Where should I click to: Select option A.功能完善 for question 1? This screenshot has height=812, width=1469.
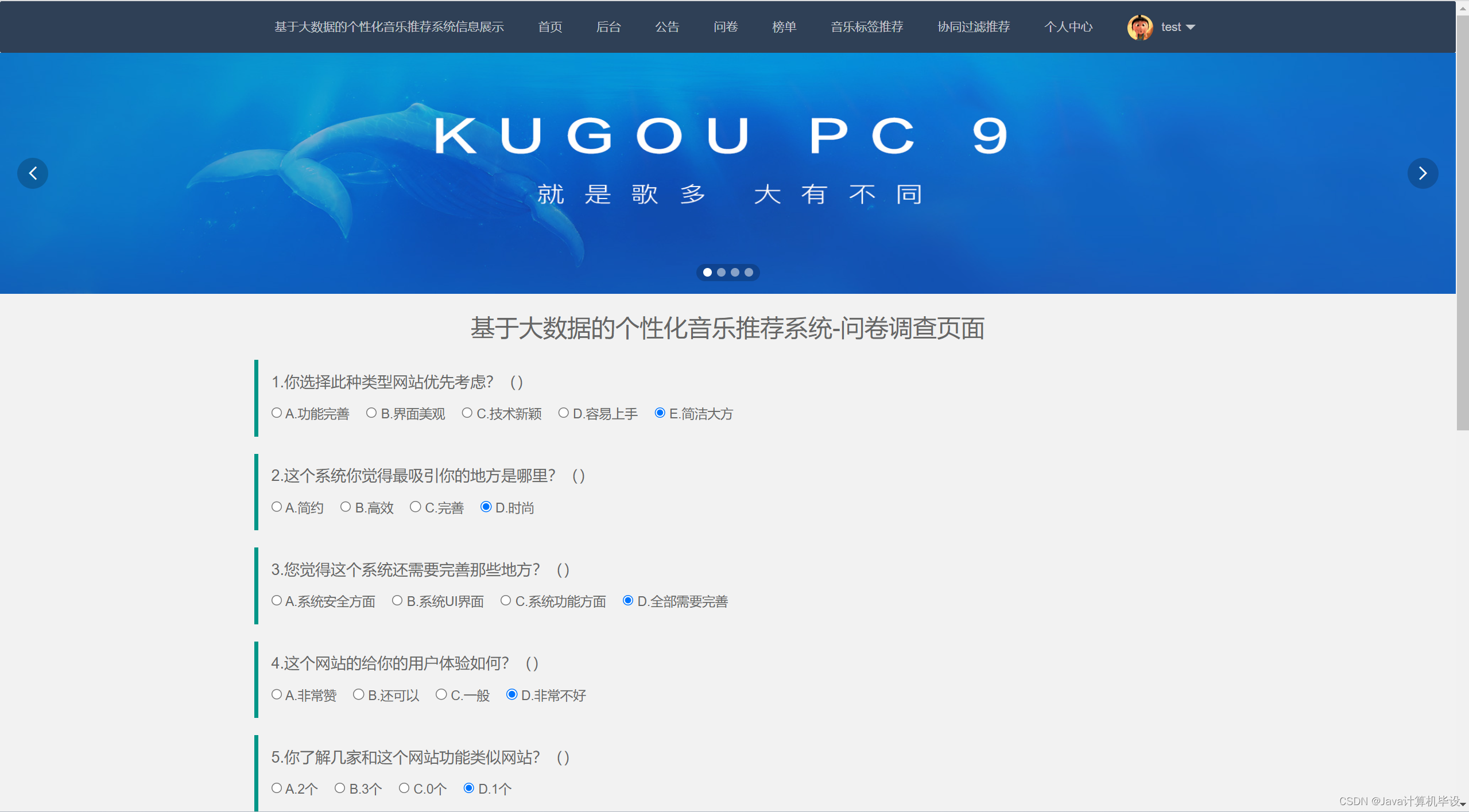coord(277,413)
